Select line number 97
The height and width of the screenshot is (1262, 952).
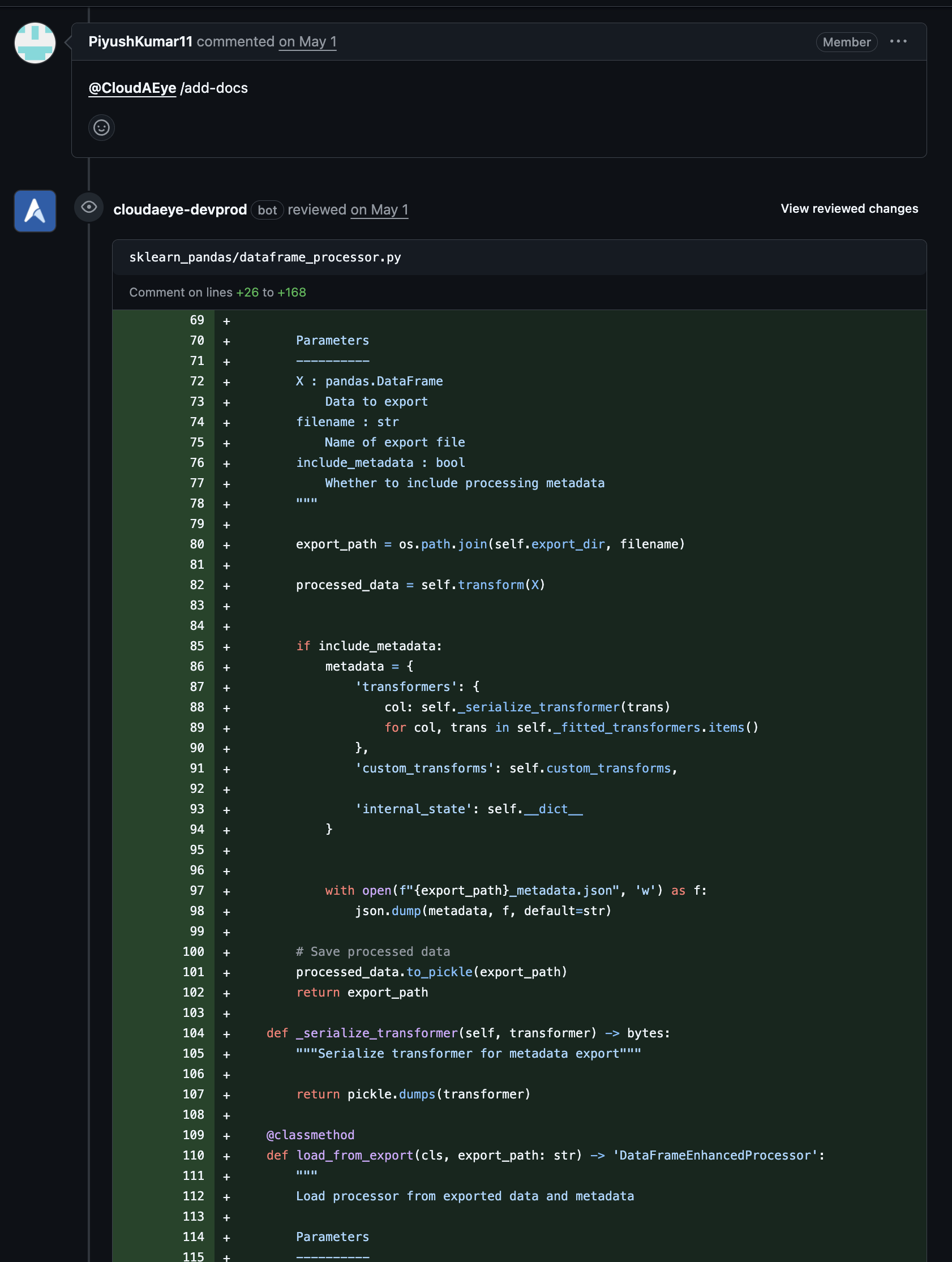[x=197, y=891]
